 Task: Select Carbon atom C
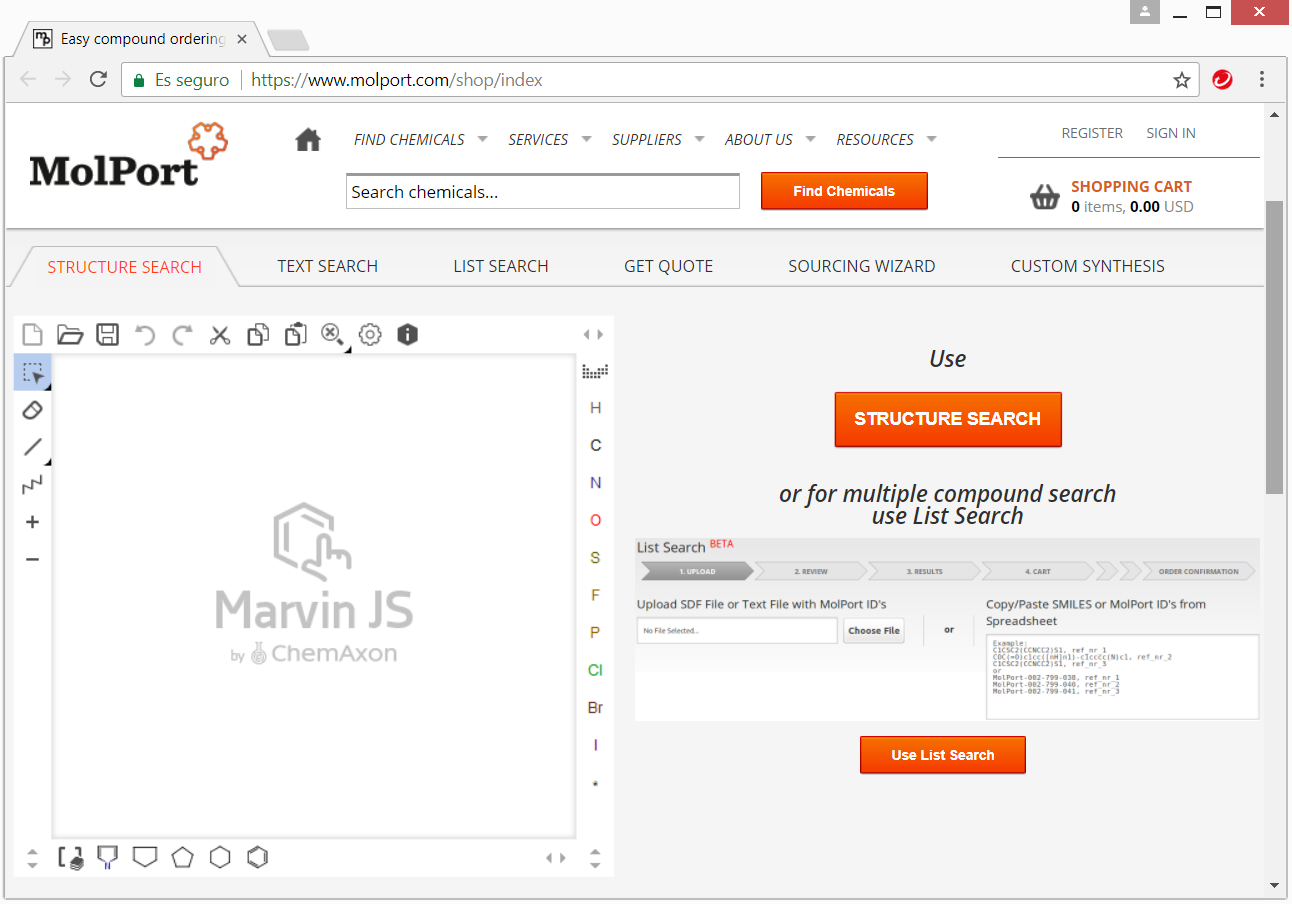596,445
